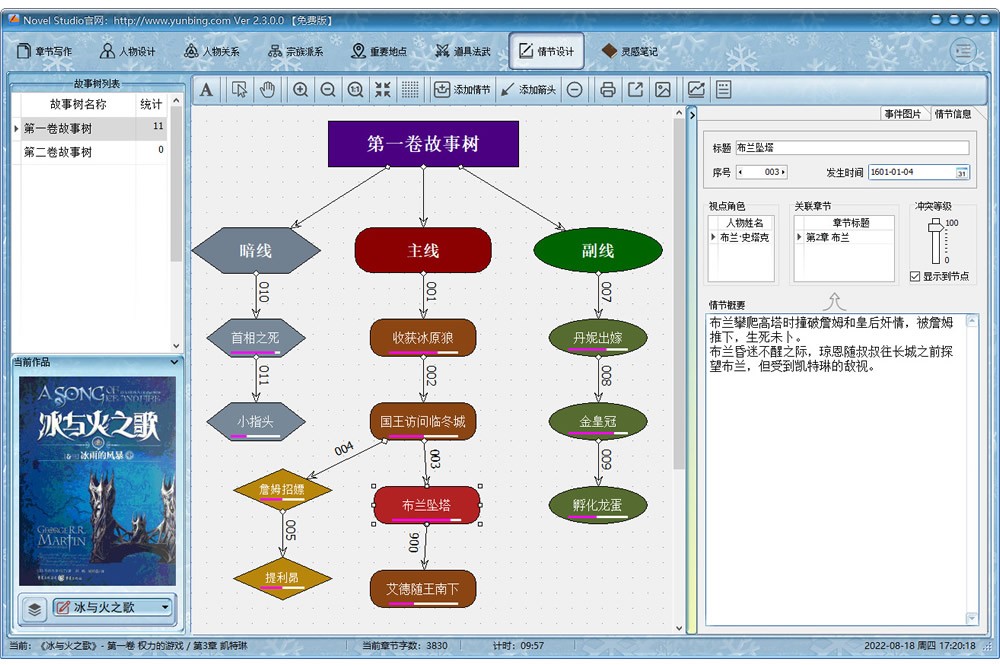The image size is (1000, 666).
Task: Toggle the canvas grid dots icon
Action: (x=410, y=90)
